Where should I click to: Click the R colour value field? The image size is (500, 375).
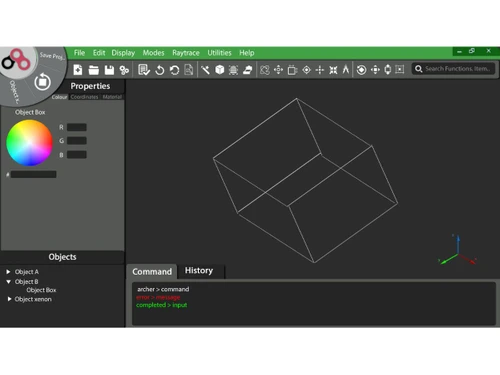77,127
